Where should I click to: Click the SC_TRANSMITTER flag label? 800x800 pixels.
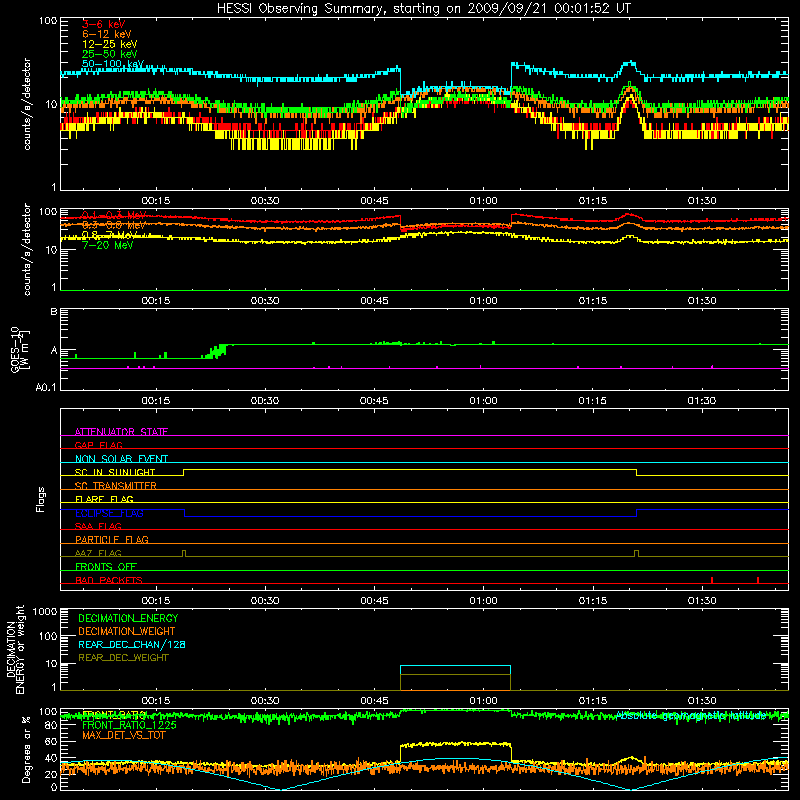pos(116,486)
